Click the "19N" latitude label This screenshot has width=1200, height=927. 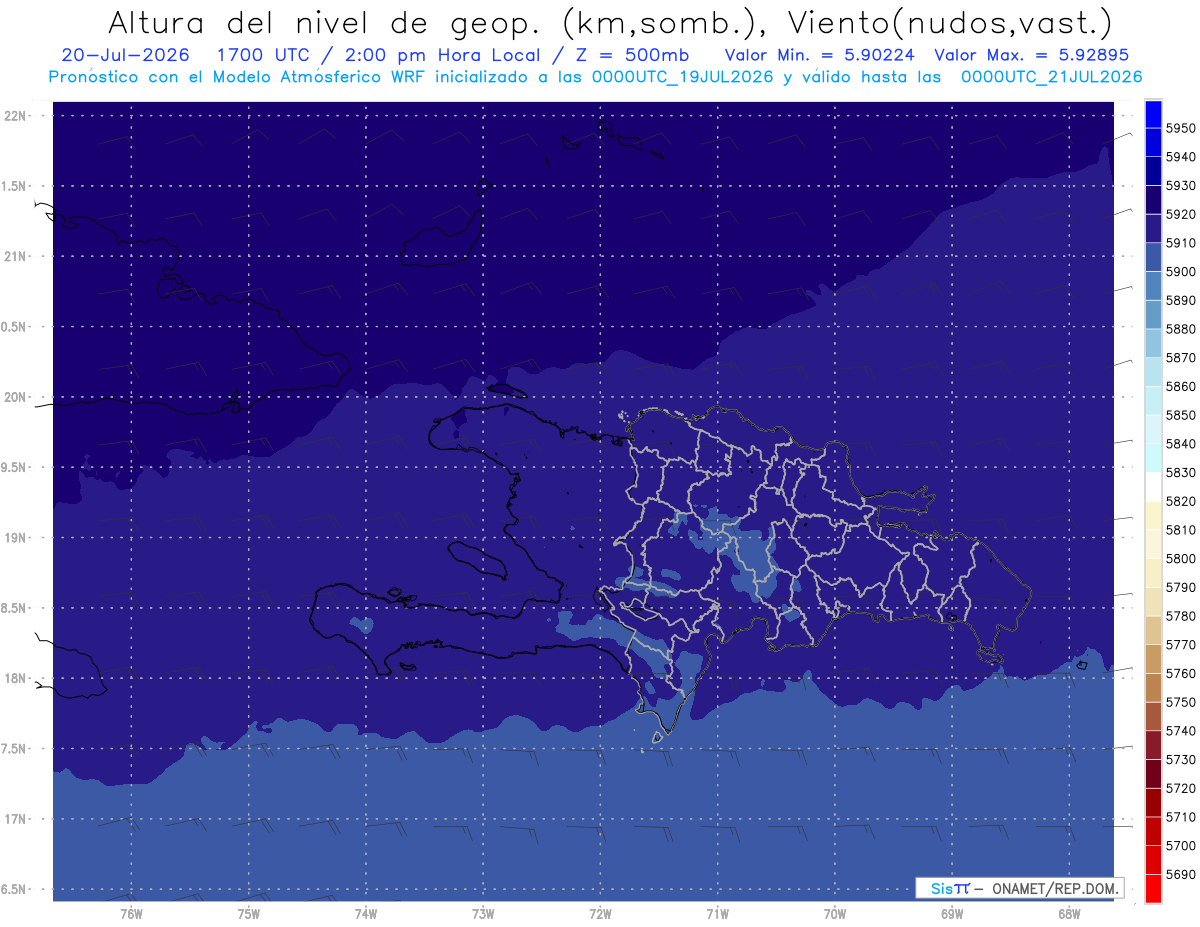(x=17, y=538)
